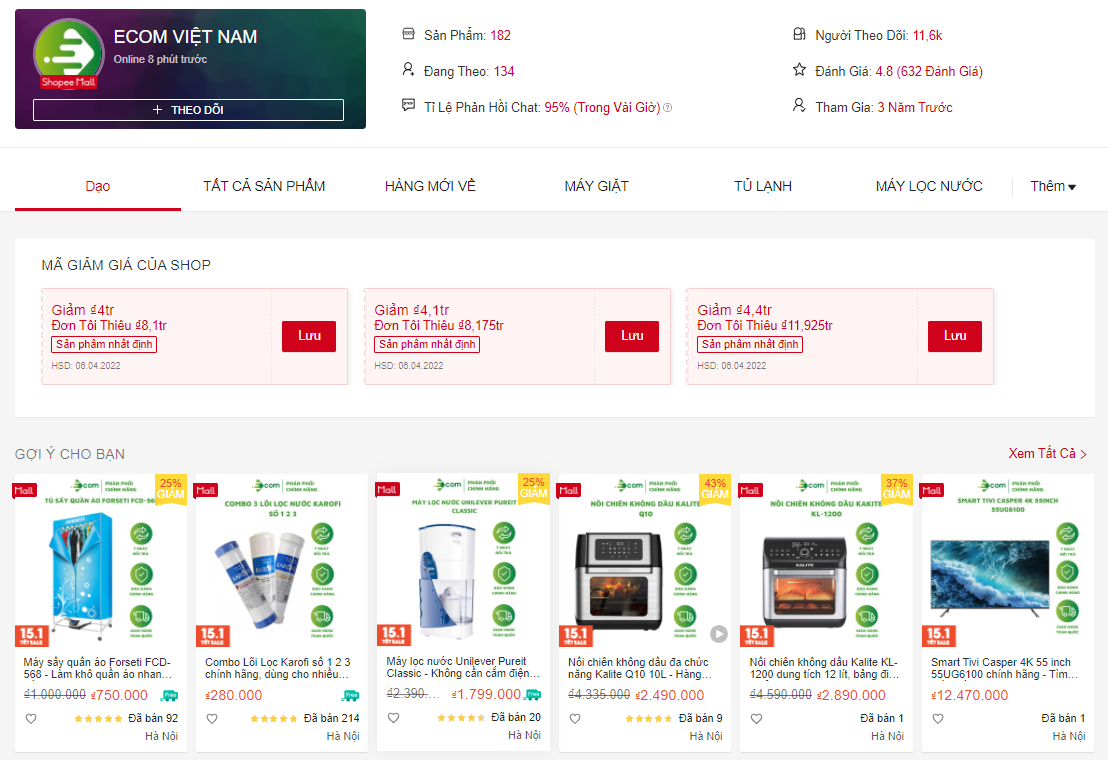Click the Đang Theo person icon

click(408, 69)
